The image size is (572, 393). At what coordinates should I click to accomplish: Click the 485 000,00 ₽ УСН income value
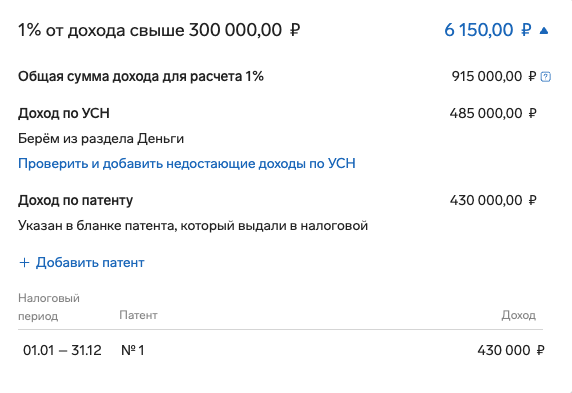pos(493,113)
